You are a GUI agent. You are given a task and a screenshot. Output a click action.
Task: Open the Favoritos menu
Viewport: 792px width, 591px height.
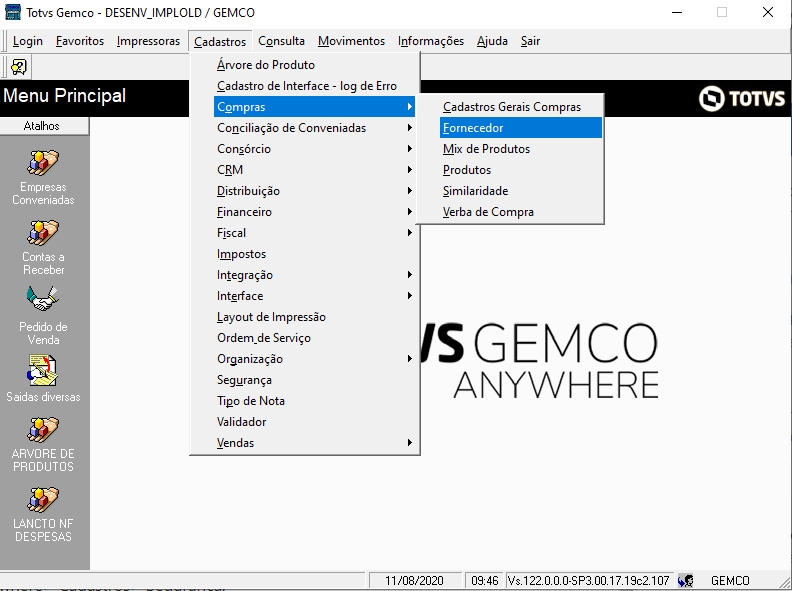(80, 41)
